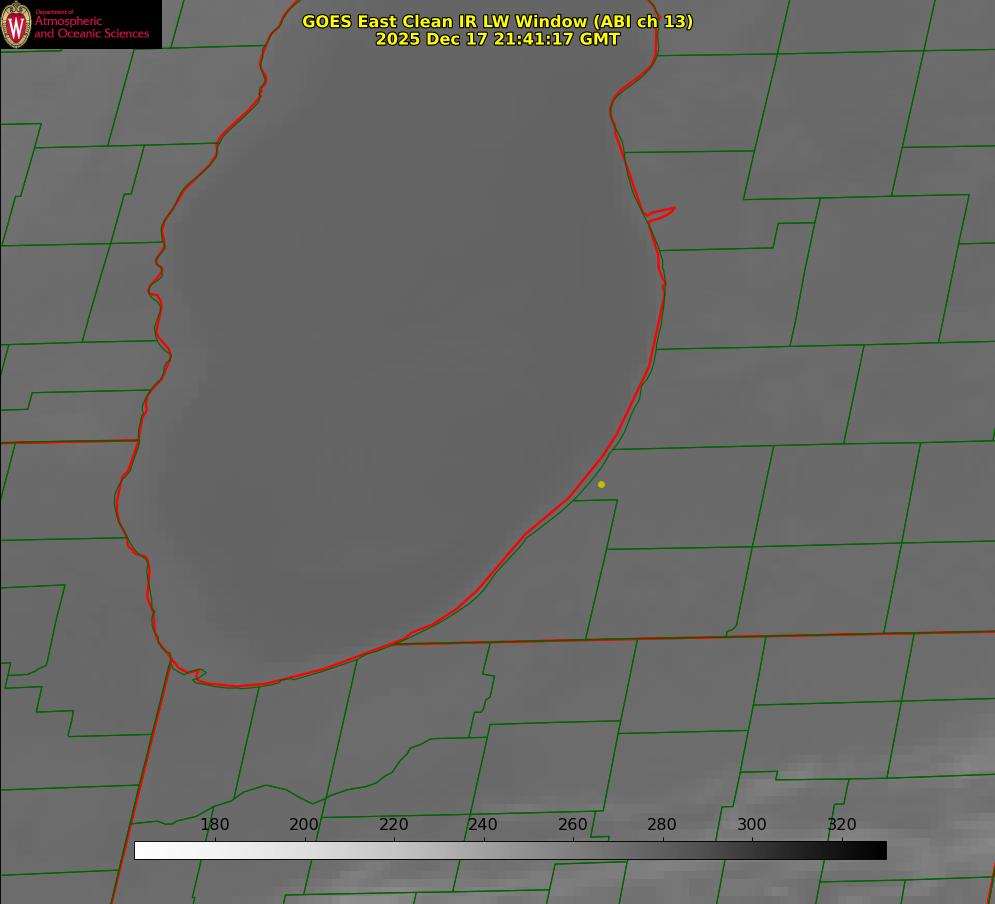Click the 180 label on the color scale
This screenshot has width=995, height=904.
tap(214, 824)
